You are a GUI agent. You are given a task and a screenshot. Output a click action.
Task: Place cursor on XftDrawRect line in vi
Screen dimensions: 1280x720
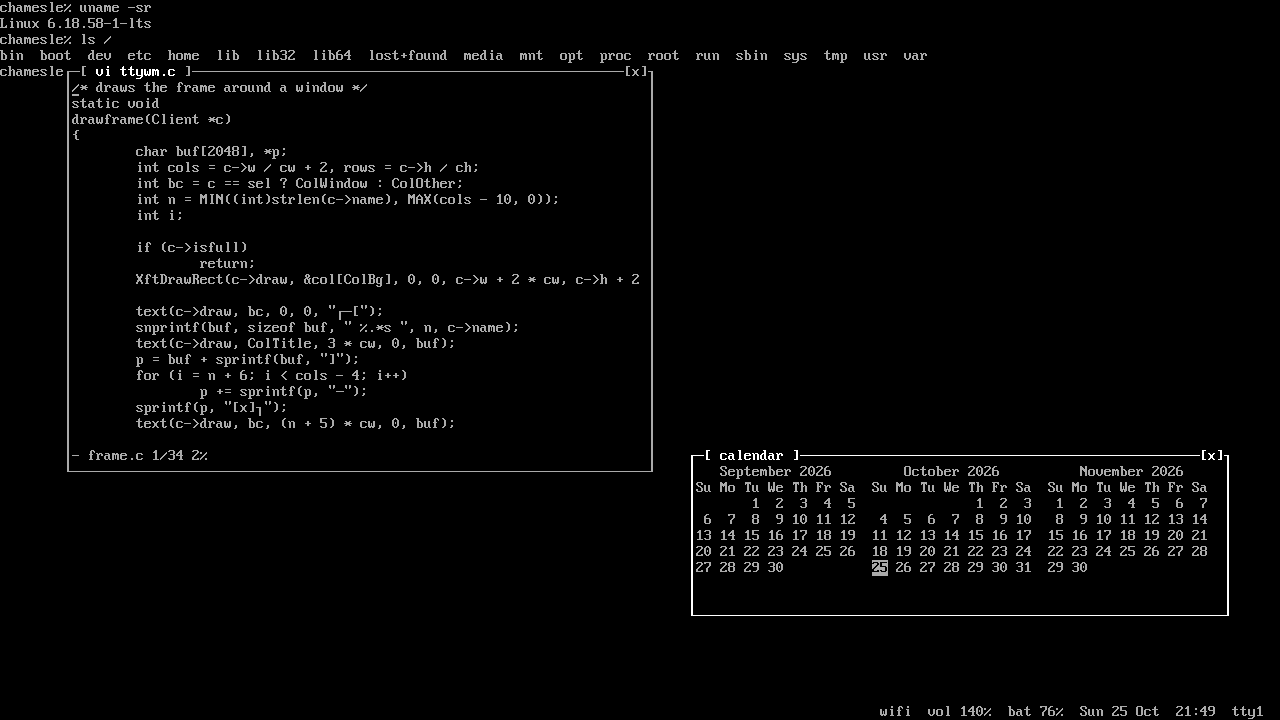[x=388, y=280]
